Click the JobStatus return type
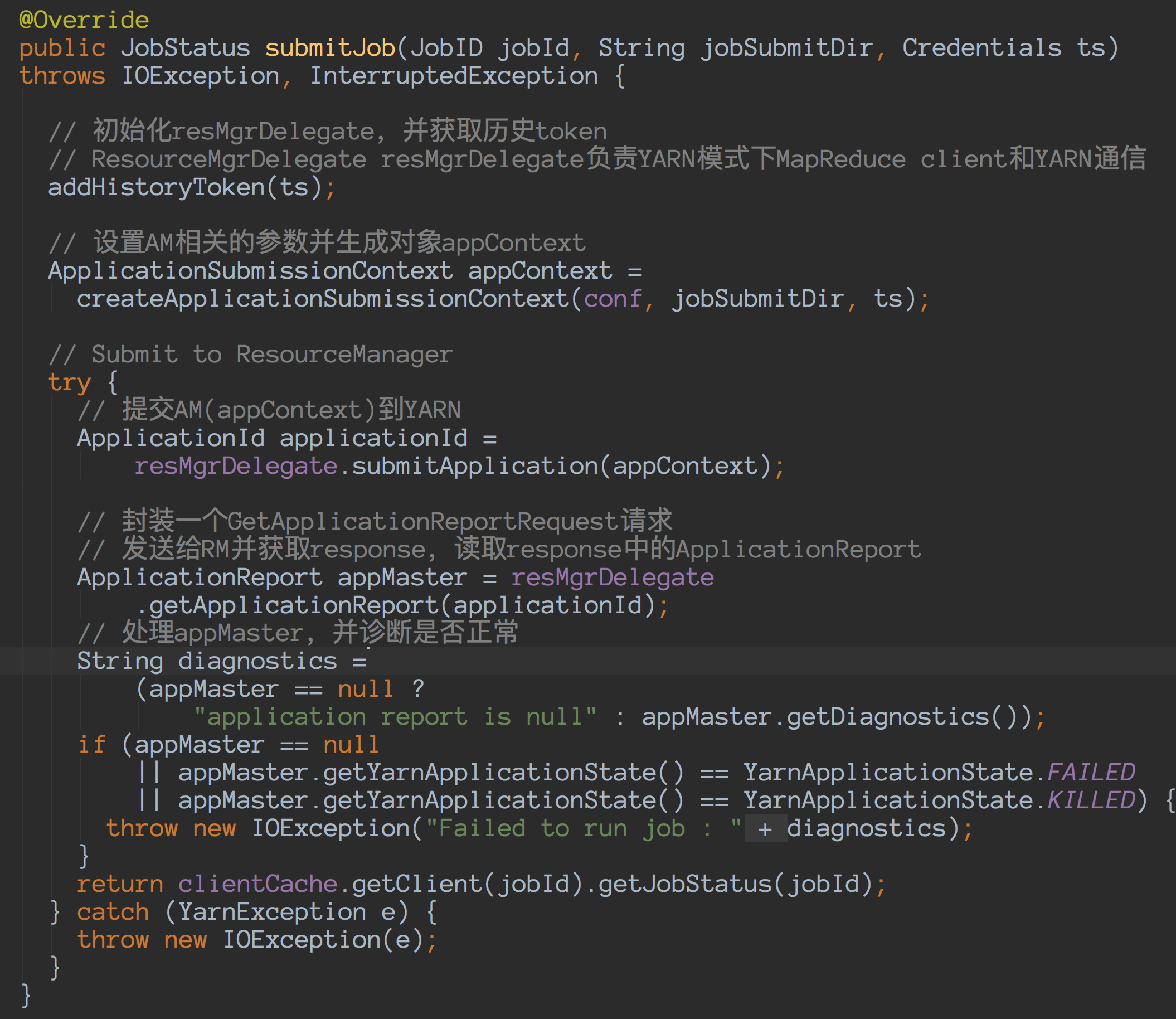This screenshot has height=1019, width=1176. [185, 48]
